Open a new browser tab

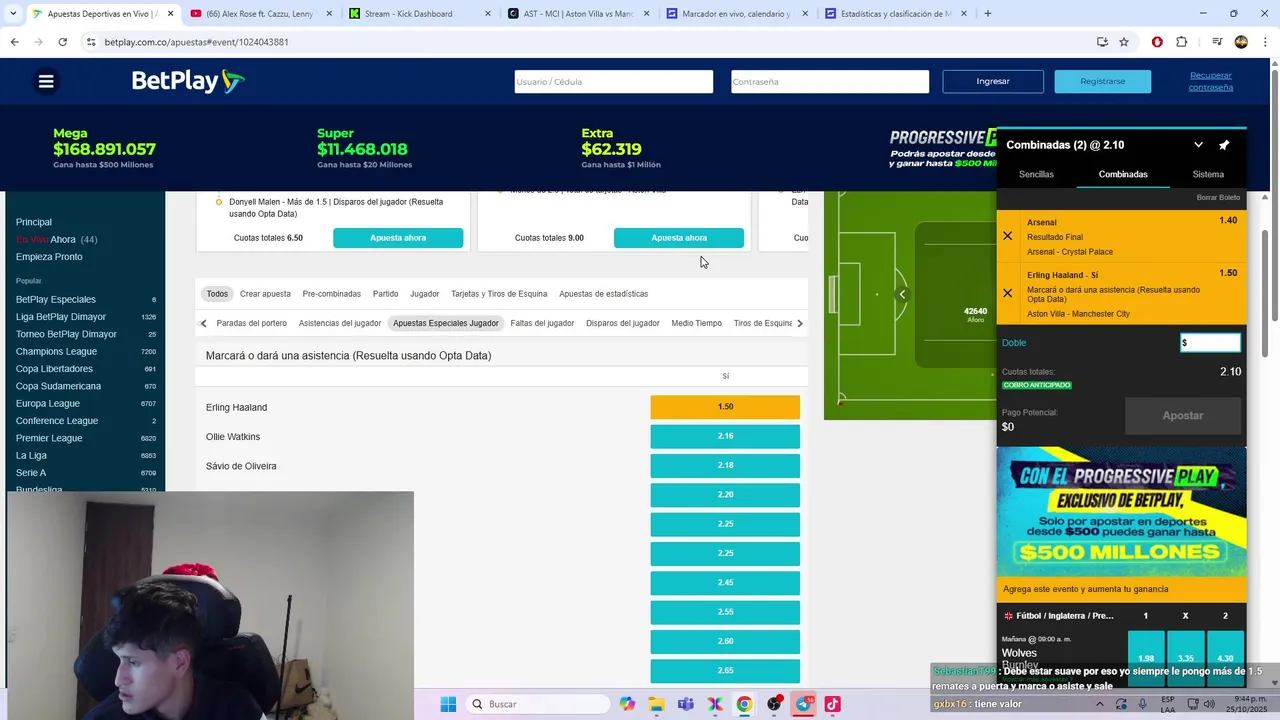[988, 14]
